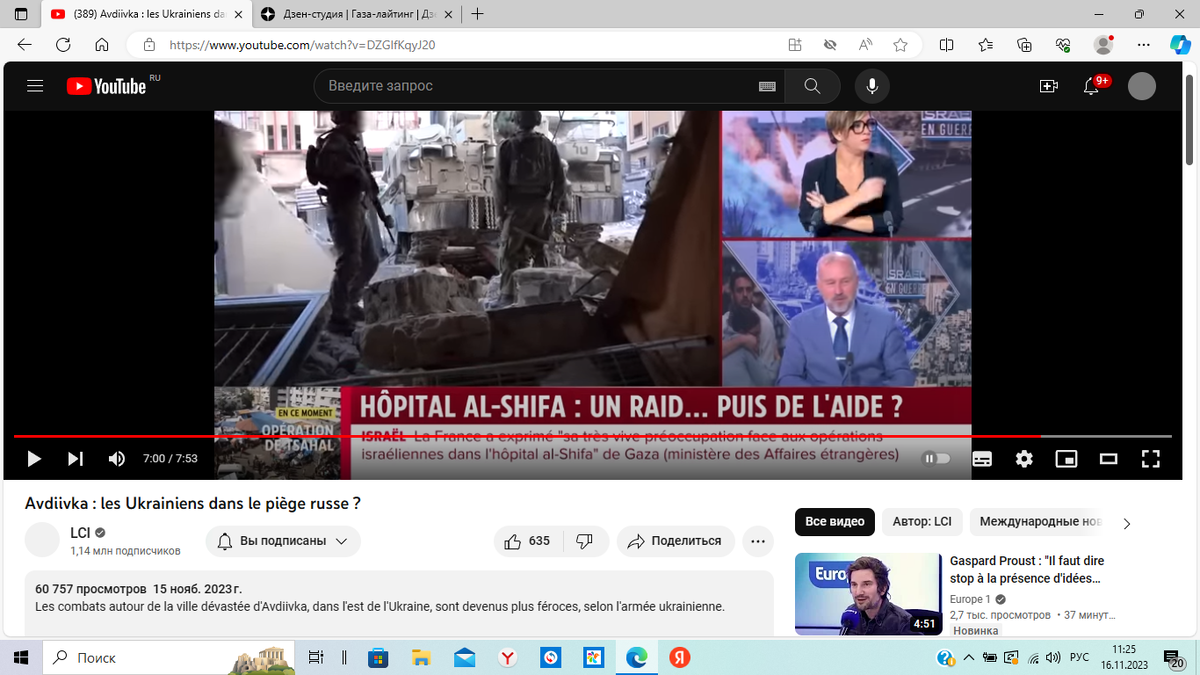This screenshot has height=675, width=1200.
Task: Open the Favorites list
Action: coord(986,45)
